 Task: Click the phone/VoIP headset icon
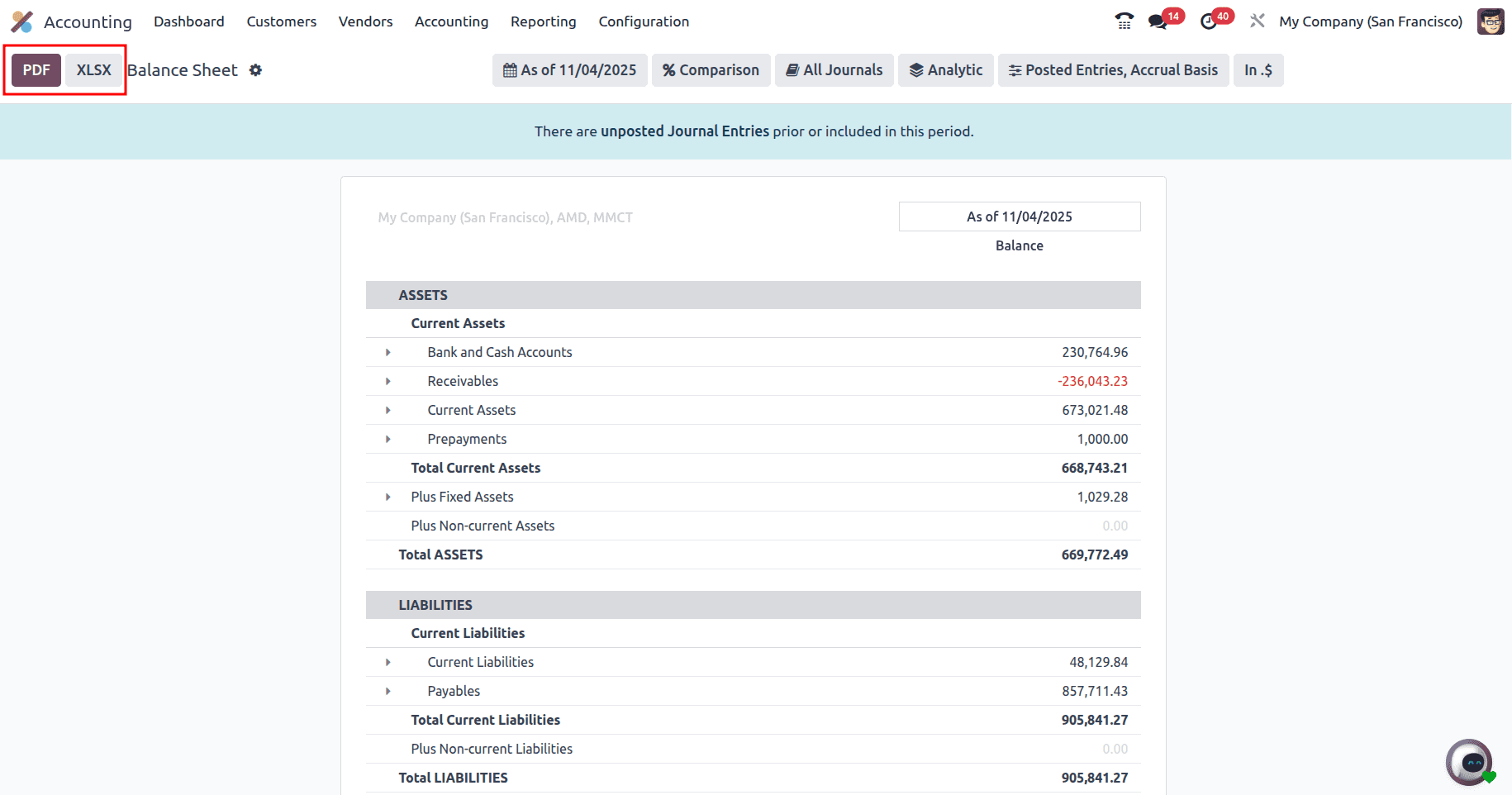1124,21
